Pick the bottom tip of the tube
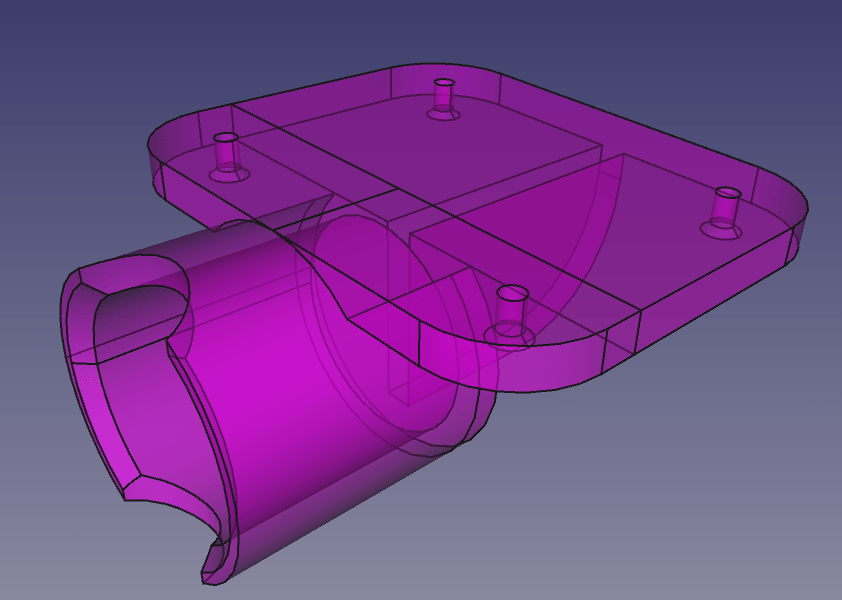This screenshot has width=842, height=600. tap(213, 570)
